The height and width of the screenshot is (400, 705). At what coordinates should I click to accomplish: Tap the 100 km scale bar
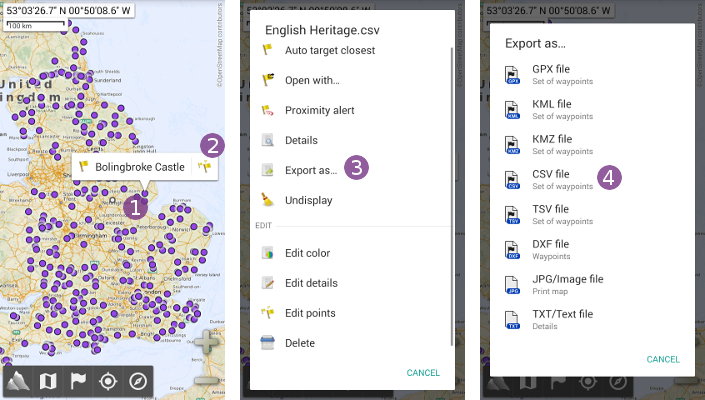point(35,24)
